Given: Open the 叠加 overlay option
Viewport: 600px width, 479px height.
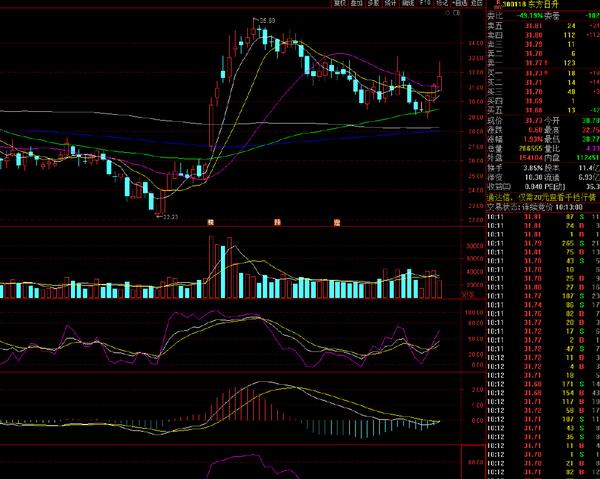Looking at the screenshot, I should pyautogui.click(x=357, y=3).
